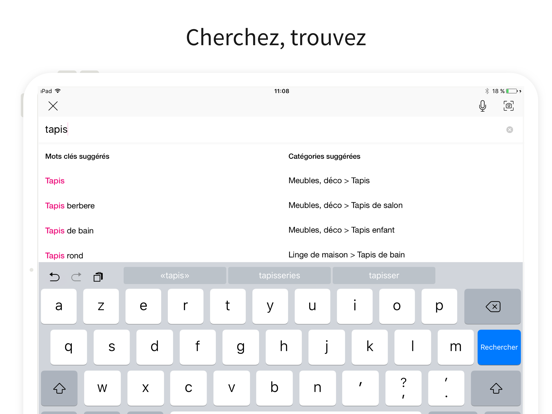The height and width of the screenshot is (414, 552).
Task: Tap the blue Rechercher key
Action: (x=499, y=347)
